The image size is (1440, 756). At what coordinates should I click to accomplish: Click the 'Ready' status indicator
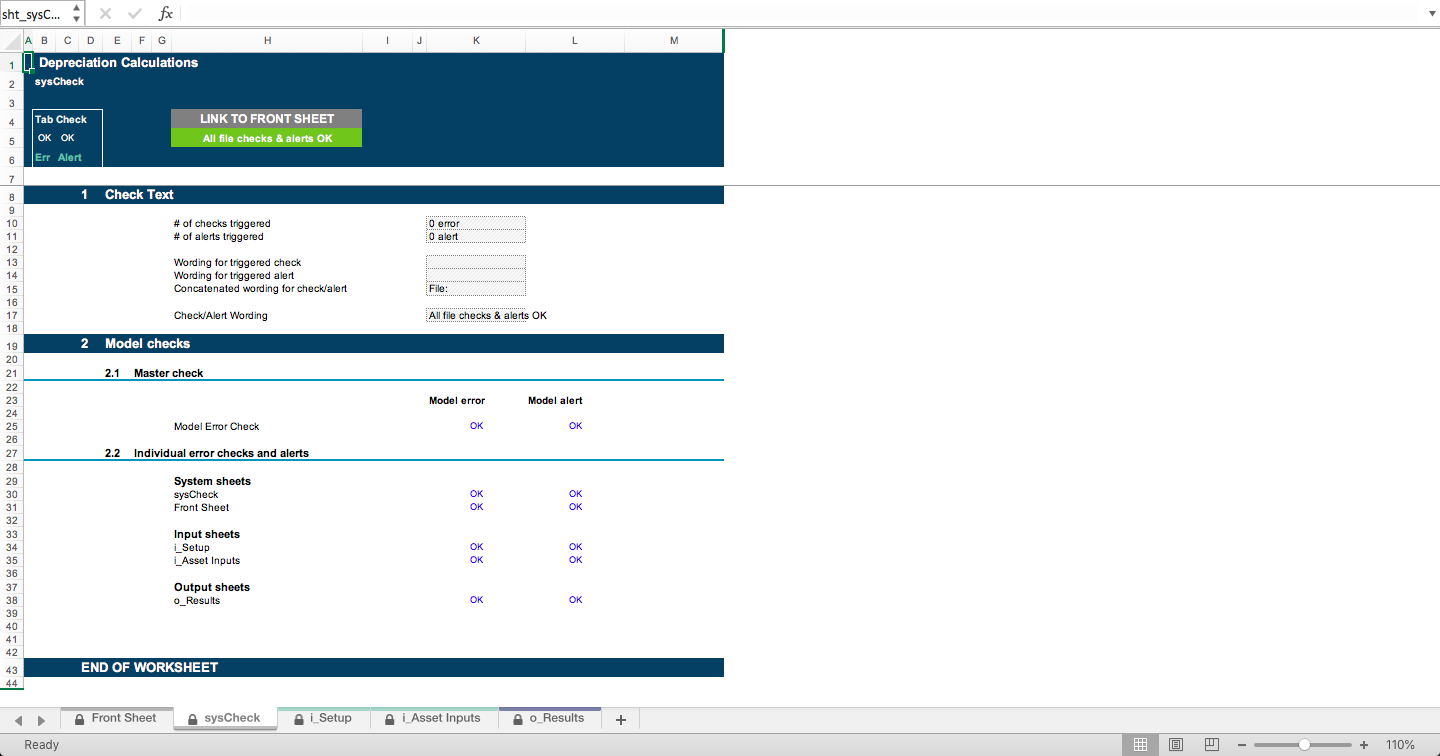(42, 745)
